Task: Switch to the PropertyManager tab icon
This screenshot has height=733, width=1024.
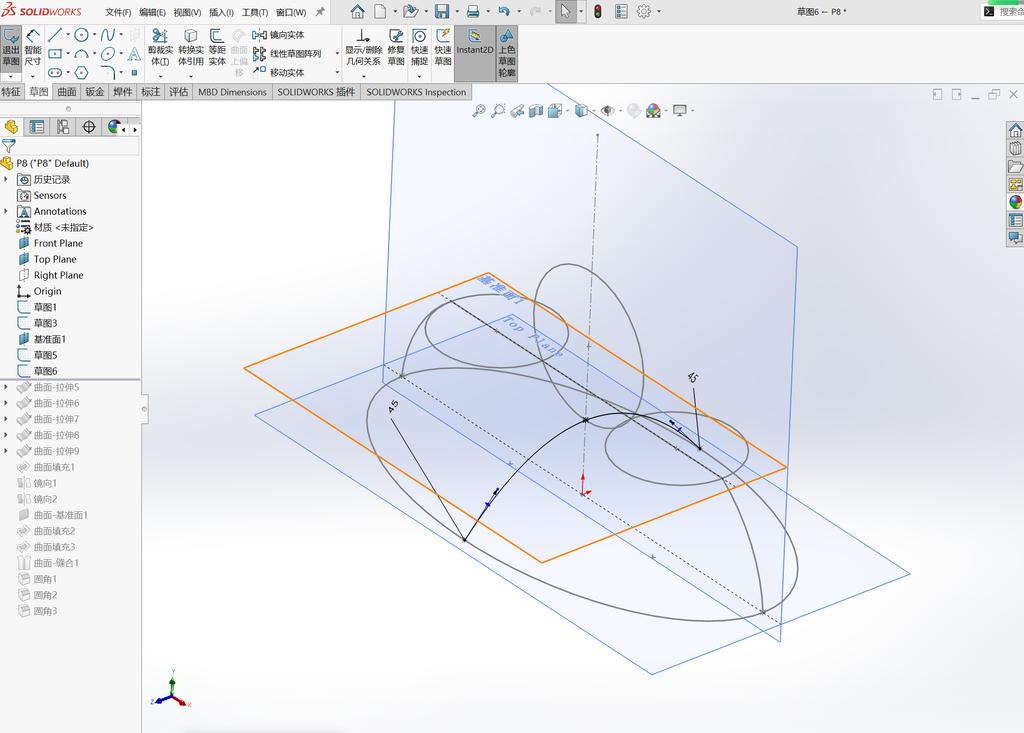Action: tap(37, 127)
